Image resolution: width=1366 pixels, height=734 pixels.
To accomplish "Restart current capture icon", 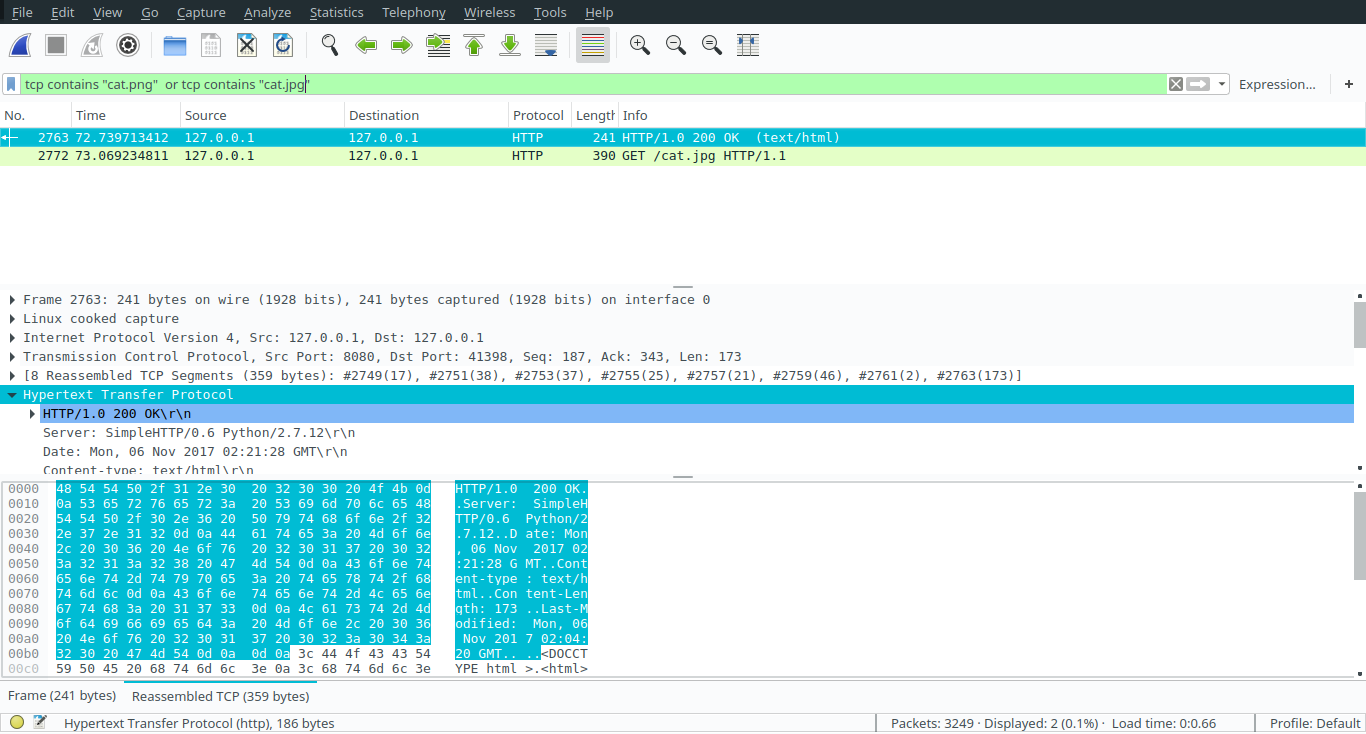I will pyautogui.click(x=92, y=45).
